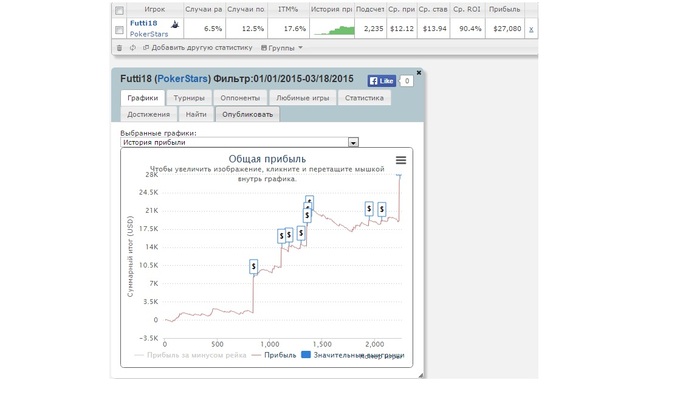Image resolution: width=700 pixels, height=394 pixels.
Task: Tick the Futti18 row checkbox
Action: [119, 30]
